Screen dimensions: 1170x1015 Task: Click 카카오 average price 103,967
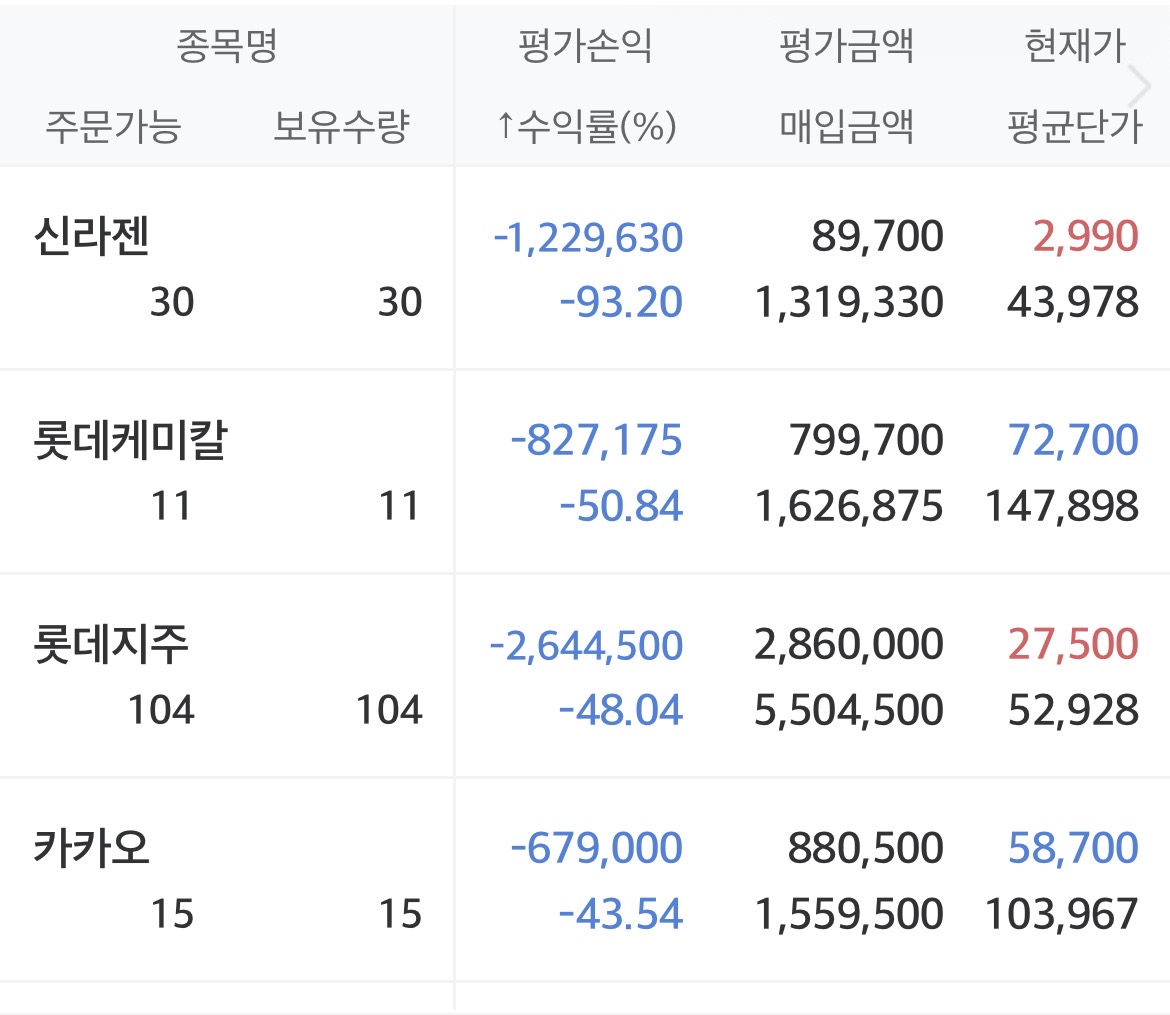1061,914
